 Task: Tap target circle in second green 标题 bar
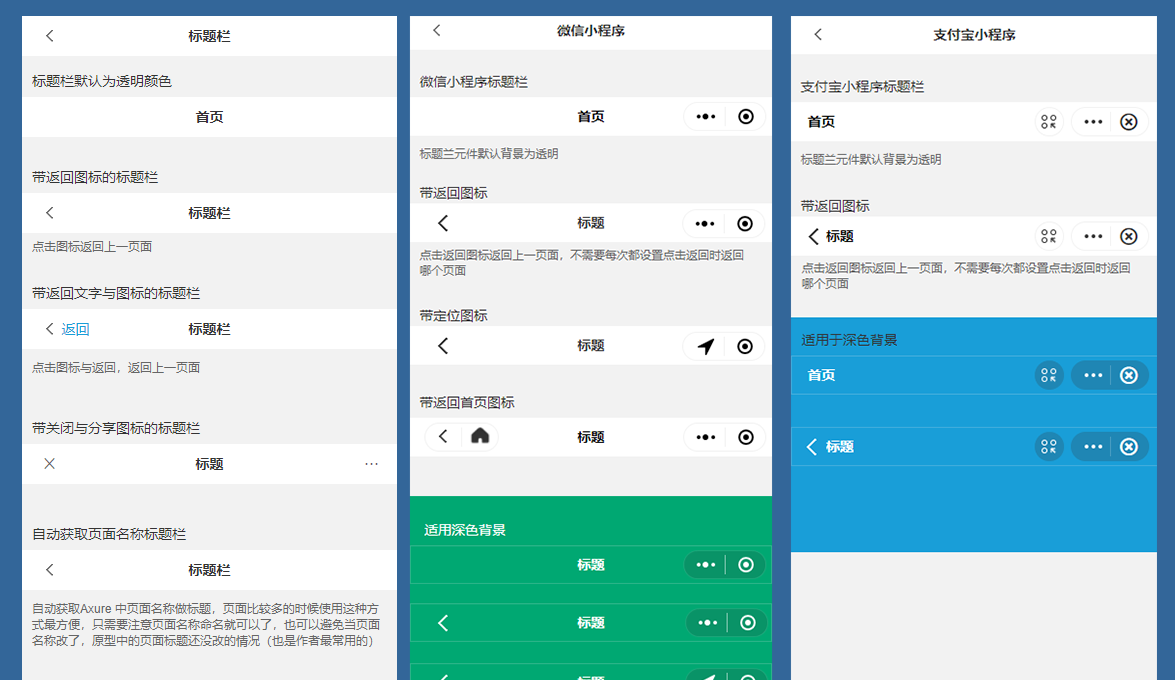click(x=748, y=622)
